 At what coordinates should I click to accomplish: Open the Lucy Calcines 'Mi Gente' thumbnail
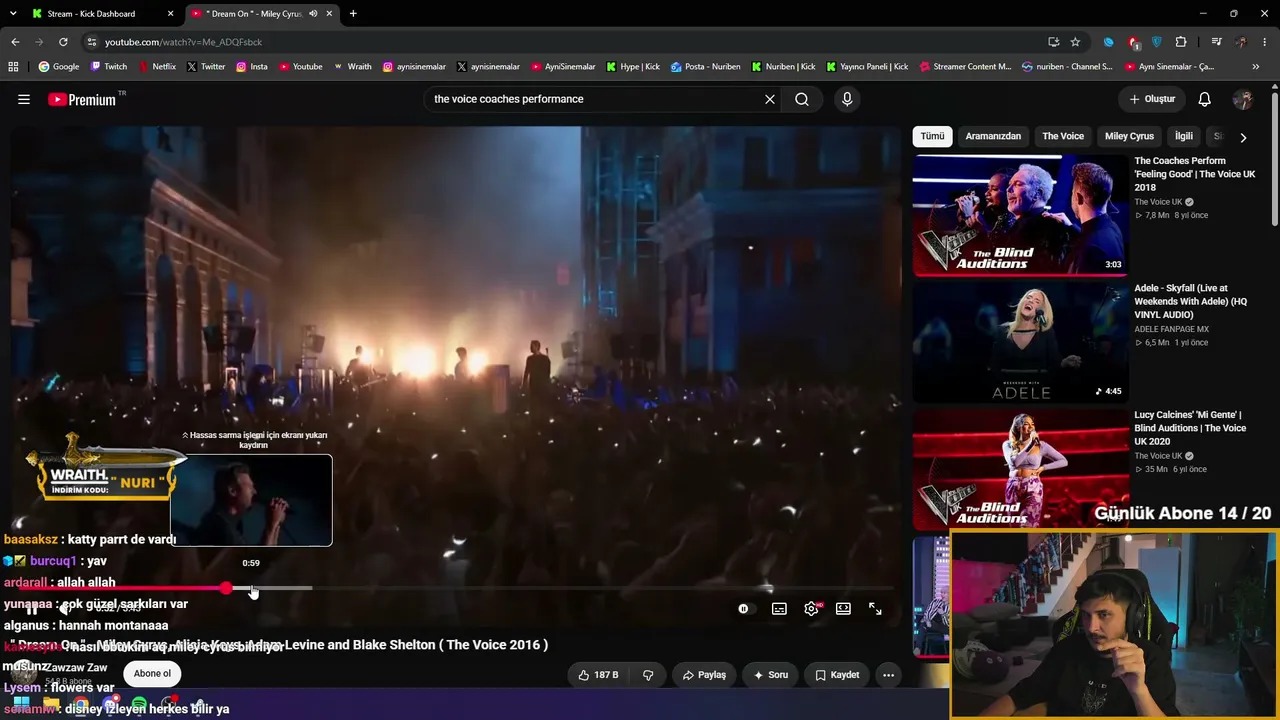point(1020,469)
